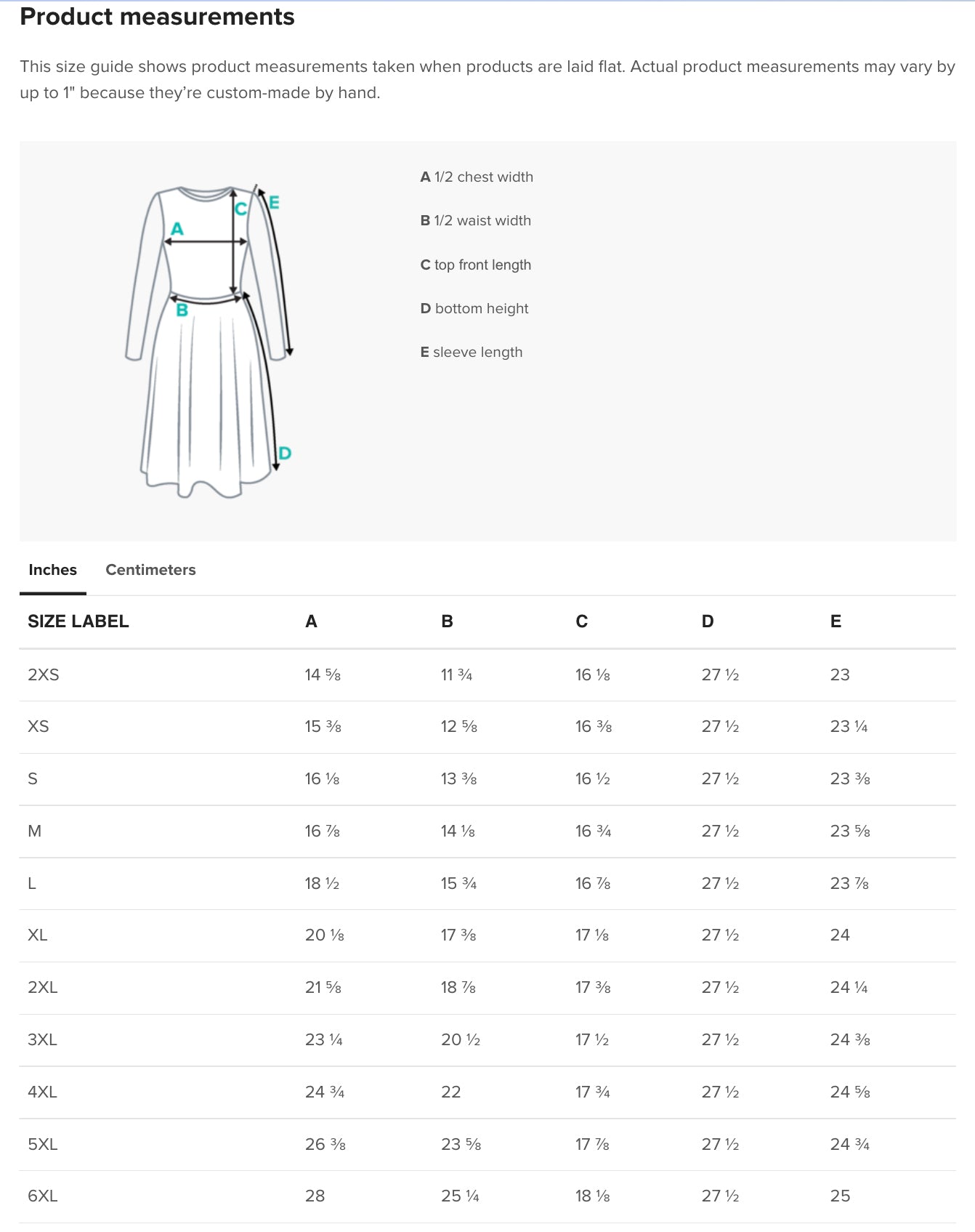Image resolution: width=975 pixels, height=1232 pixels.
Task: Click the 2XS size row label
Action: 44,675
